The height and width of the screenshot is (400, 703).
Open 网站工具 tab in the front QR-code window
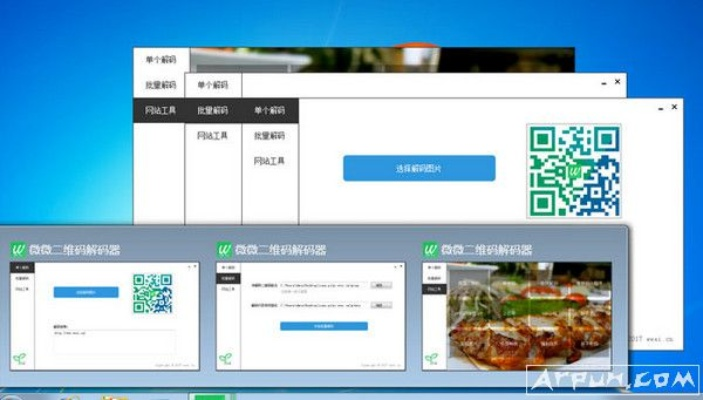270,161
